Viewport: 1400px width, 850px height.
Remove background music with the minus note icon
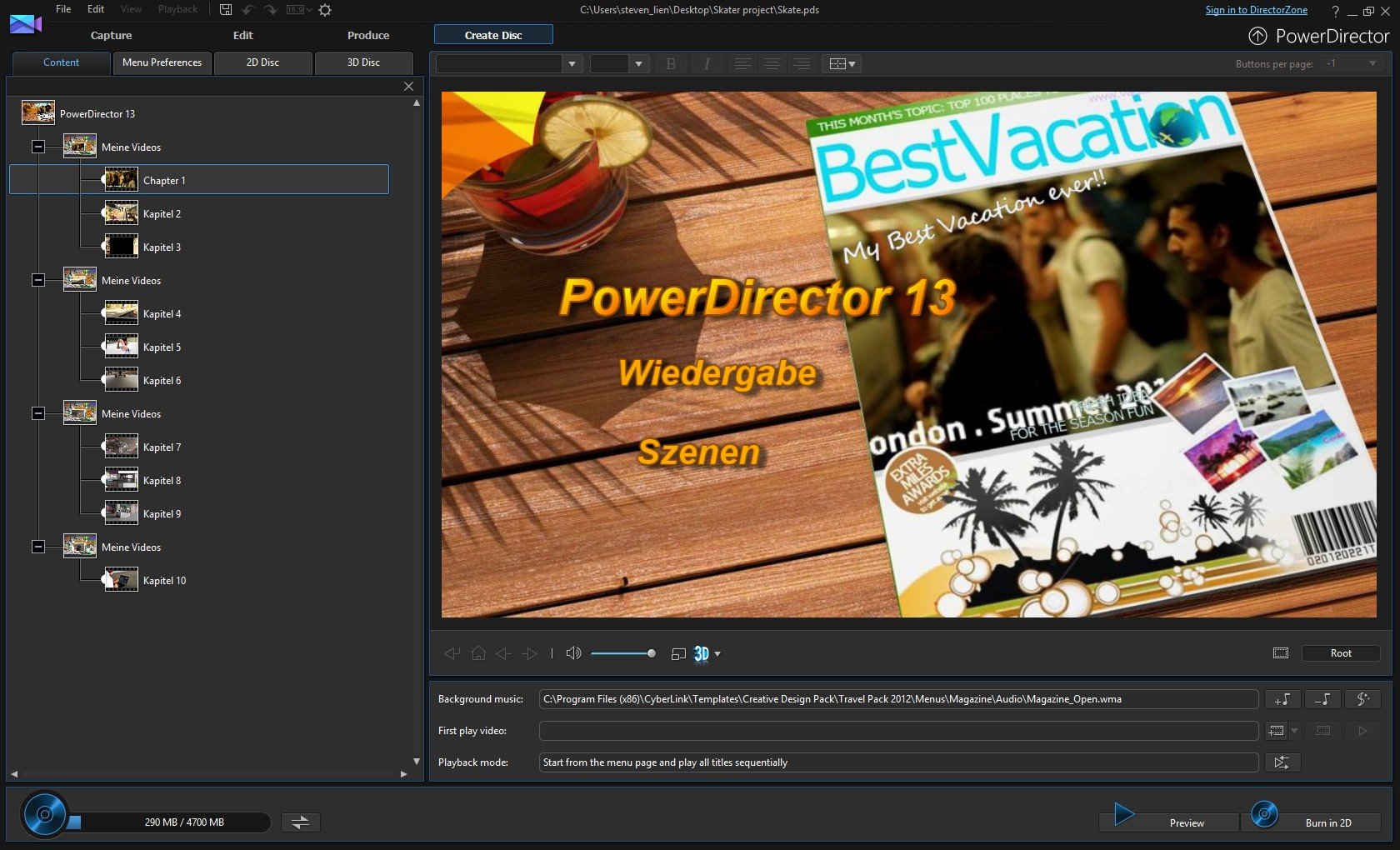coord(1322,699)
